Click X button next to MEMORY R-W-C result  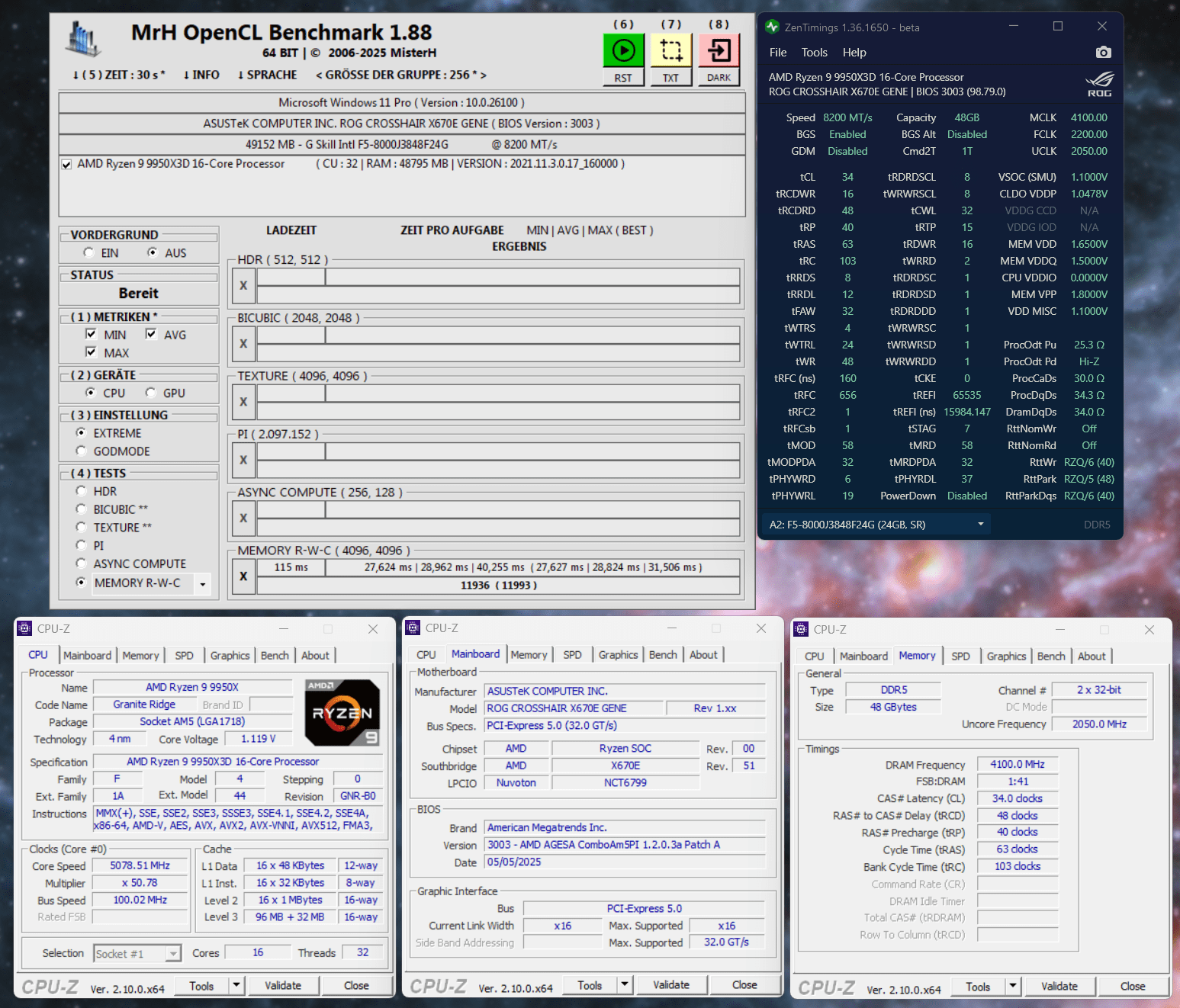[243, 576]
